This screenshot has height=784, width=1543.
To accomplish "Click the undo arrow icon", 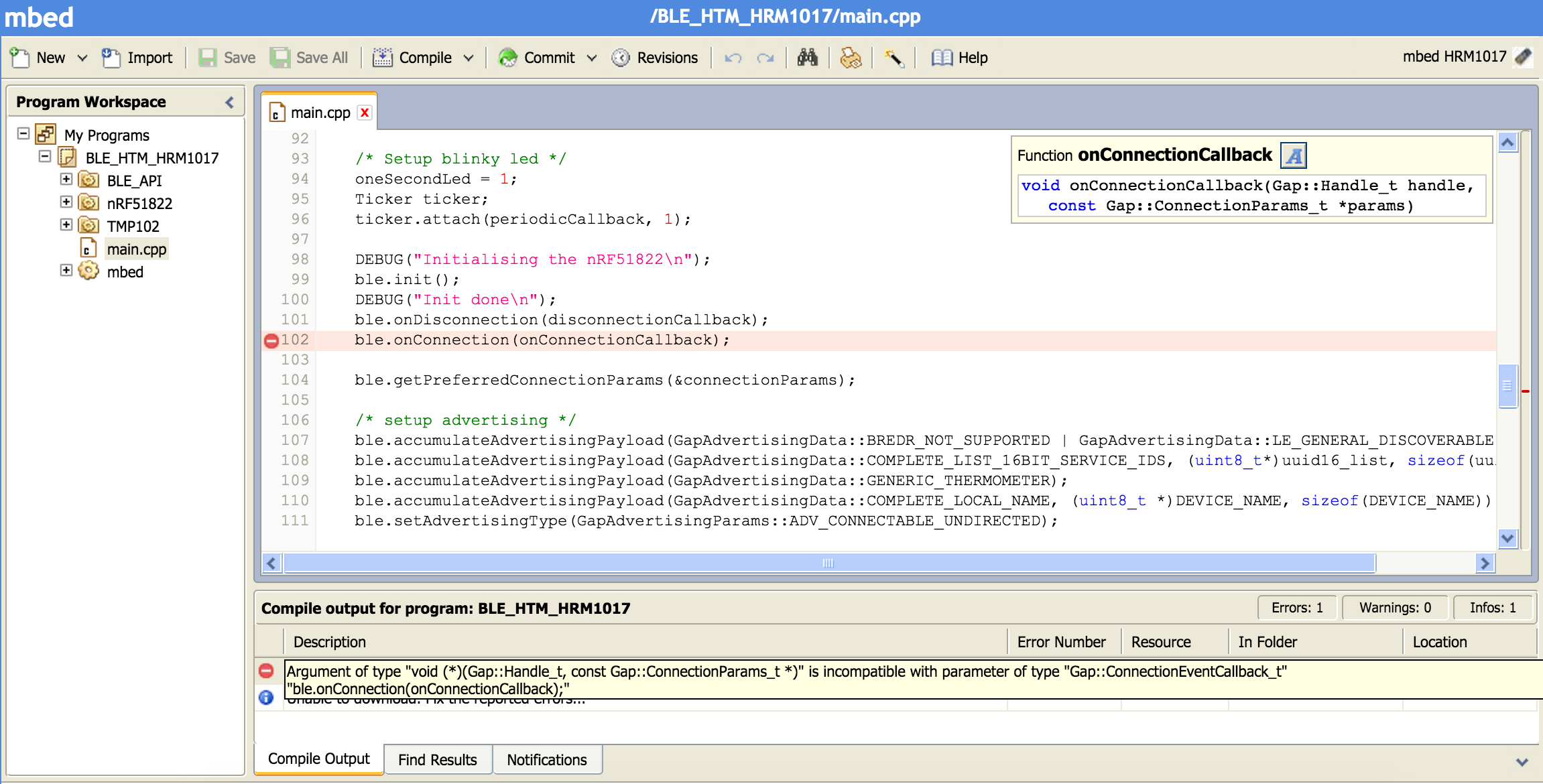I will coord(733,58).
